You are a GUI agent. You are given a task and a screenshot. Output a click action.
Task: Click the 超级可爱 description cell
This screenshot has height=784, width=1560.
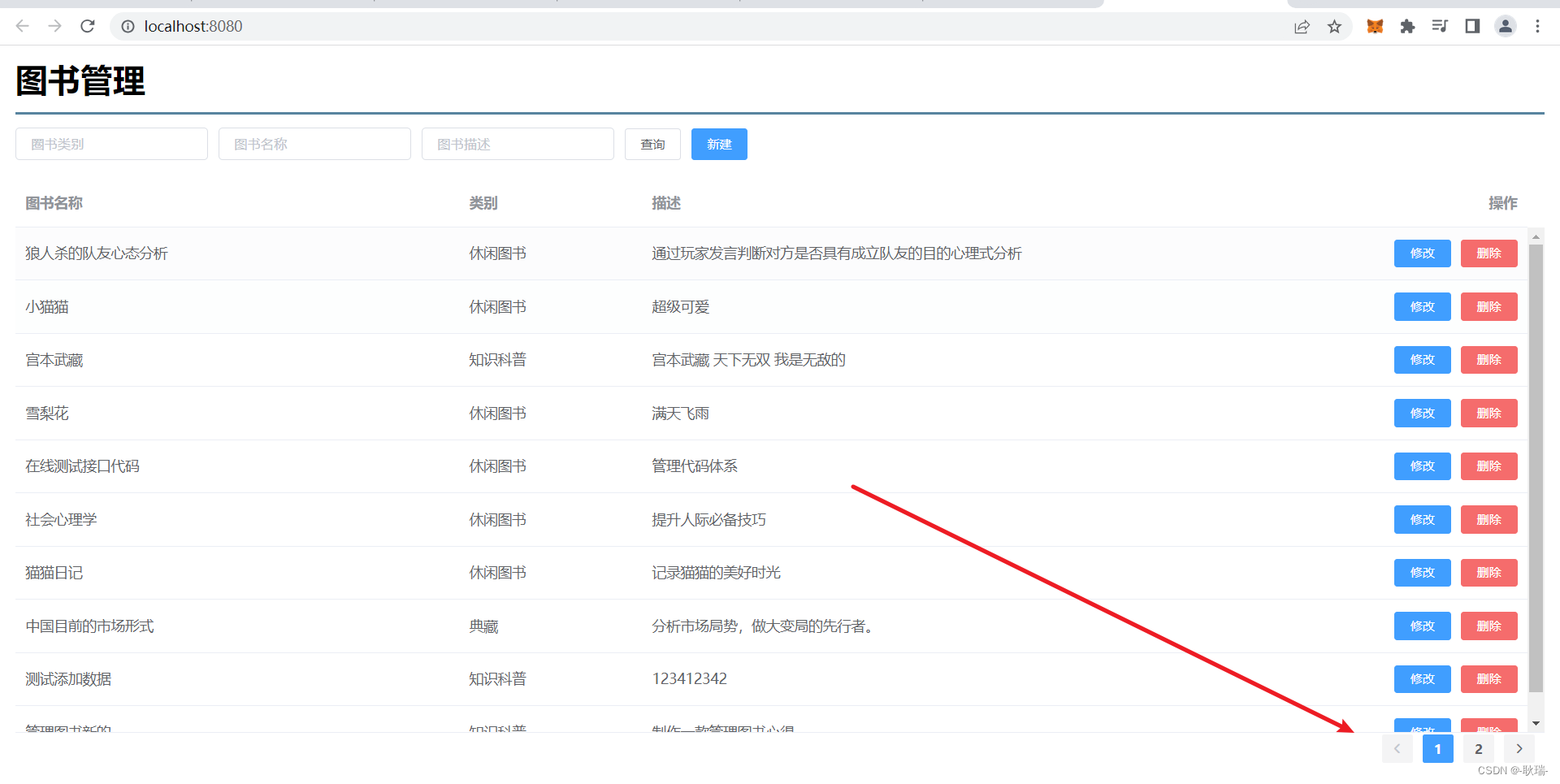(x=681, y=307)
